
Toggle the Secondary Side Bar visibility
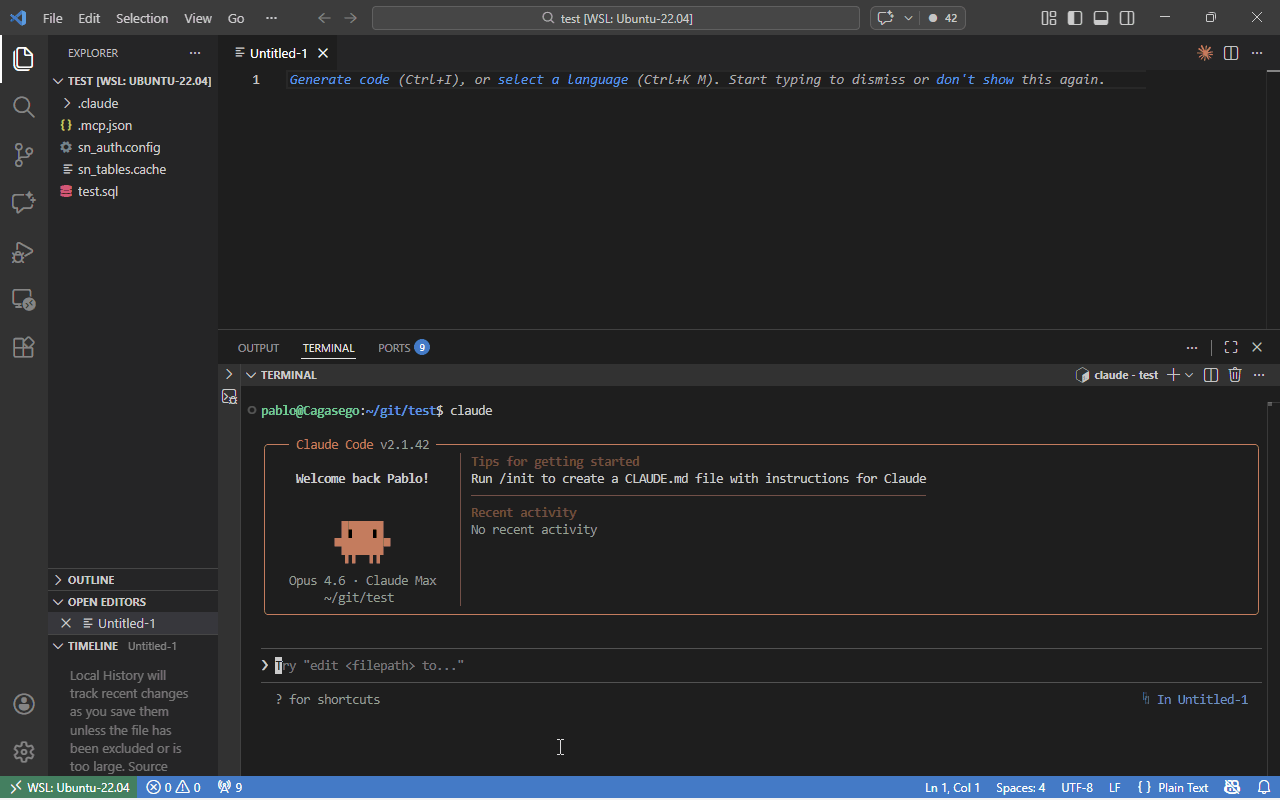(x=1127, y=18)
